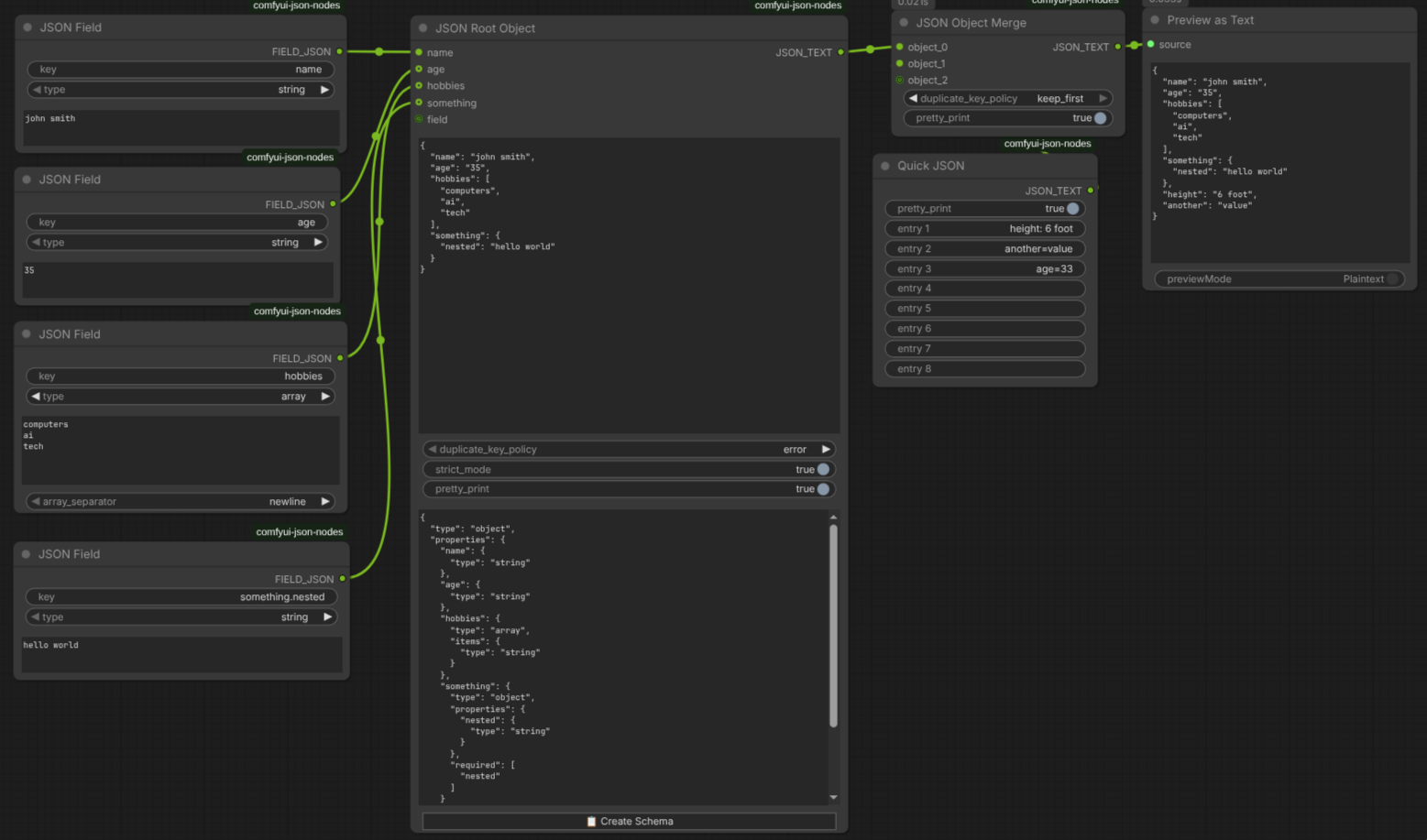
Task: Collapse the JSON Field node with key 'something.nested'
Action: tap(26, 554)
